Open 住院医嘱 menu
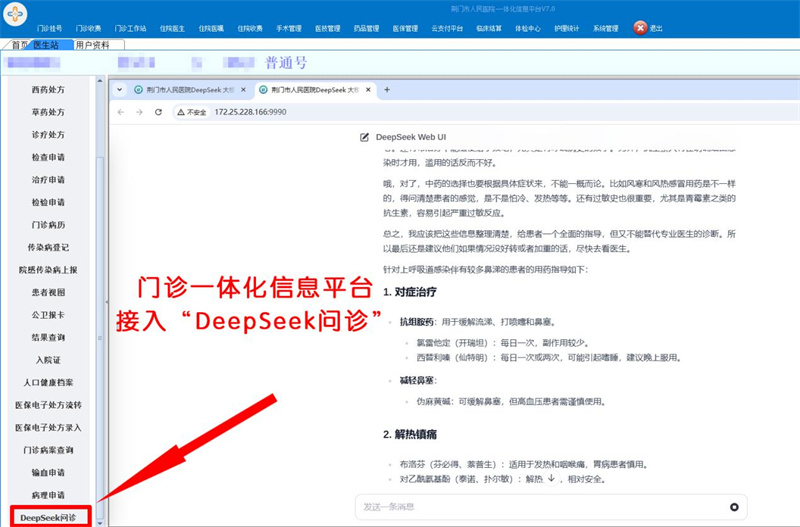800x527 pixels. coord(211,29)
